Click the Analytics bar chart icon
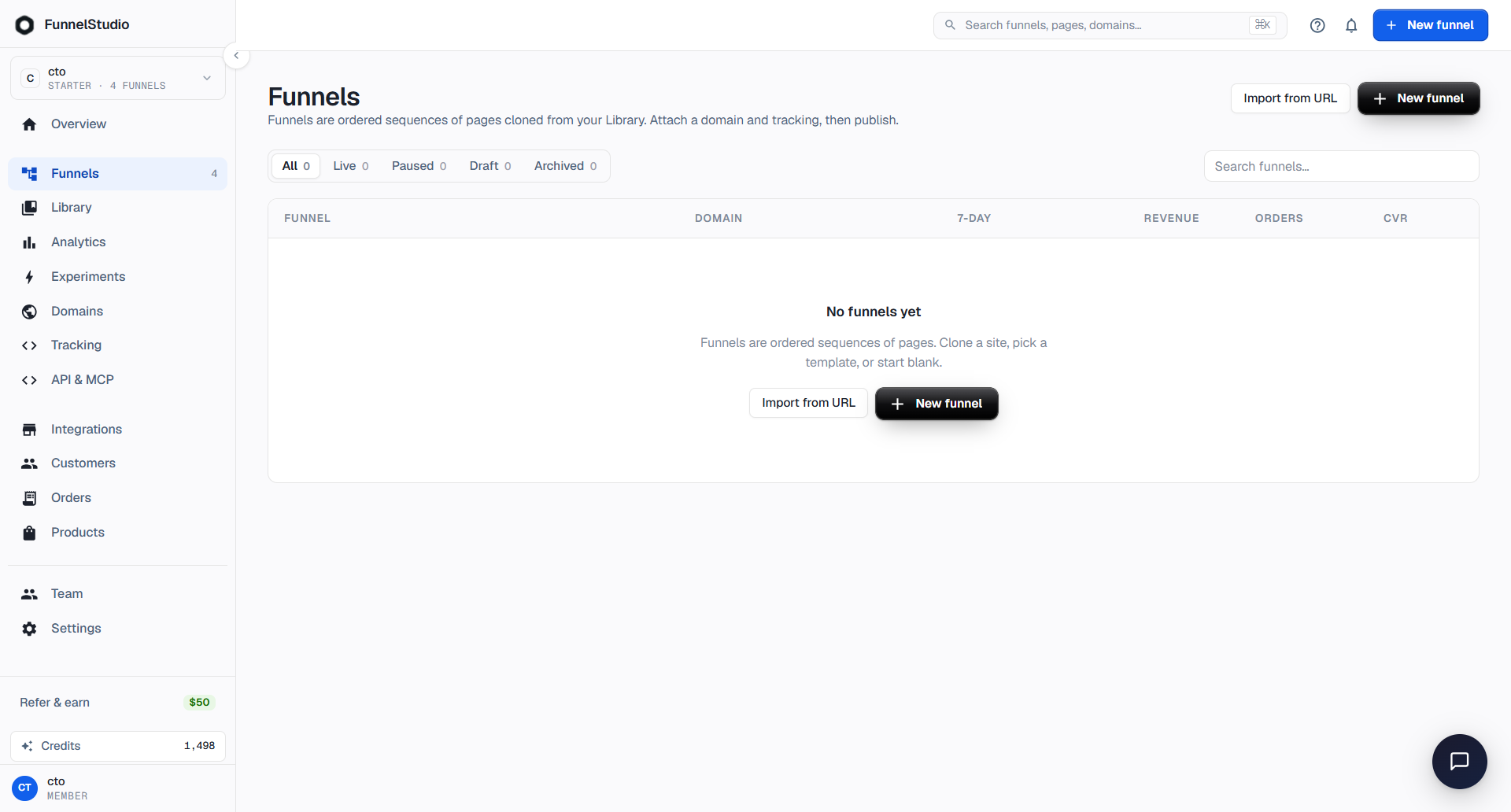1511x812 pixels. 29,242
